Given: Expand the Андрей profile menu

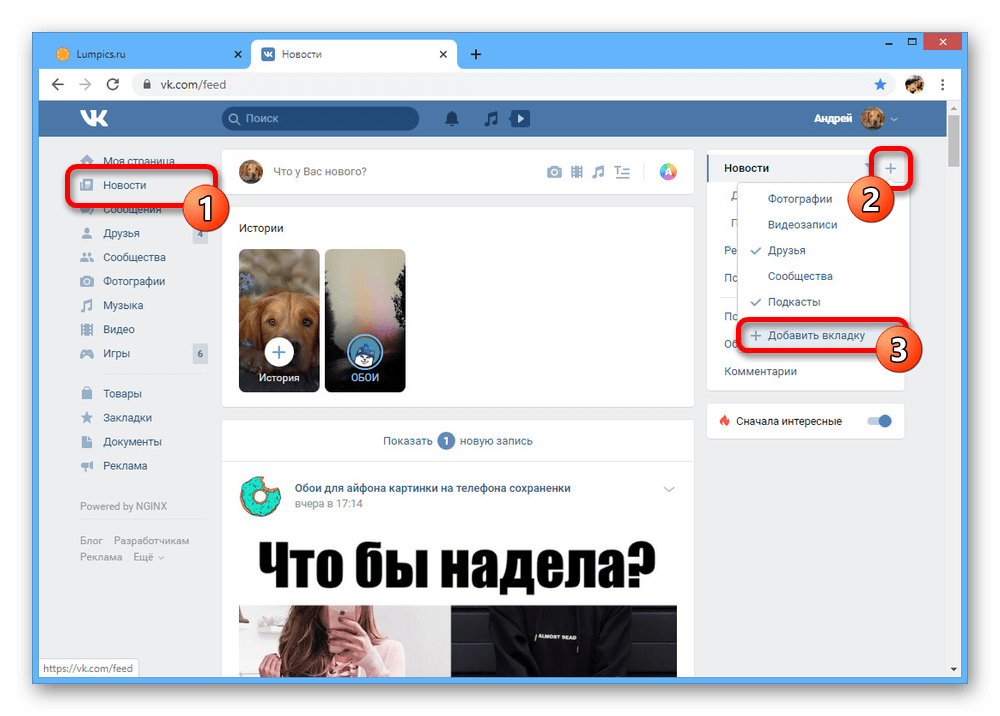Looking at the screenshot, I should pos(856,119).
